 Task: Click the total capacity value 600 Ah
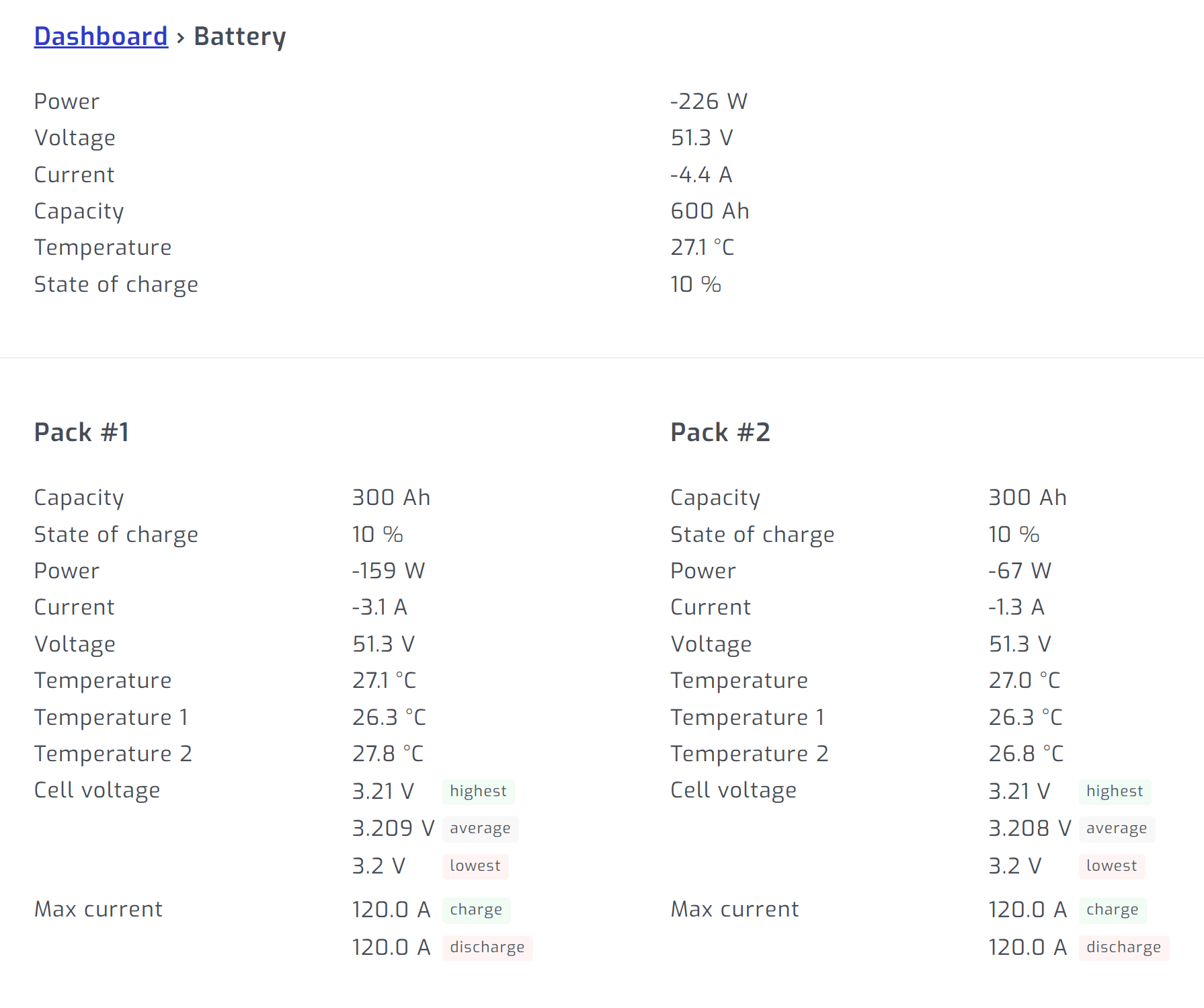[709, 211]
